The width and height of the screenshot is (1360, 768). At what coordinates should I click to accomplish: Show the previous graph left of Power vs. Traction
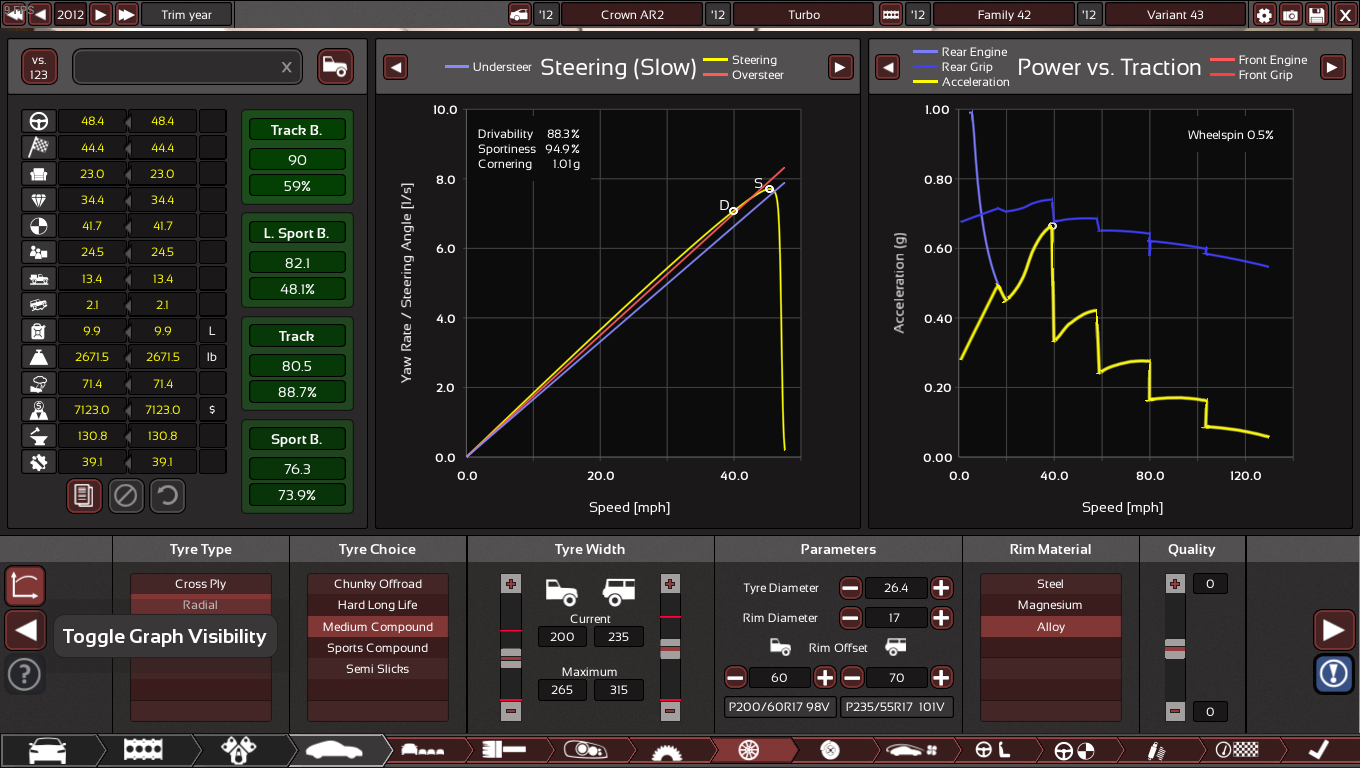click(x=888, y=67)
